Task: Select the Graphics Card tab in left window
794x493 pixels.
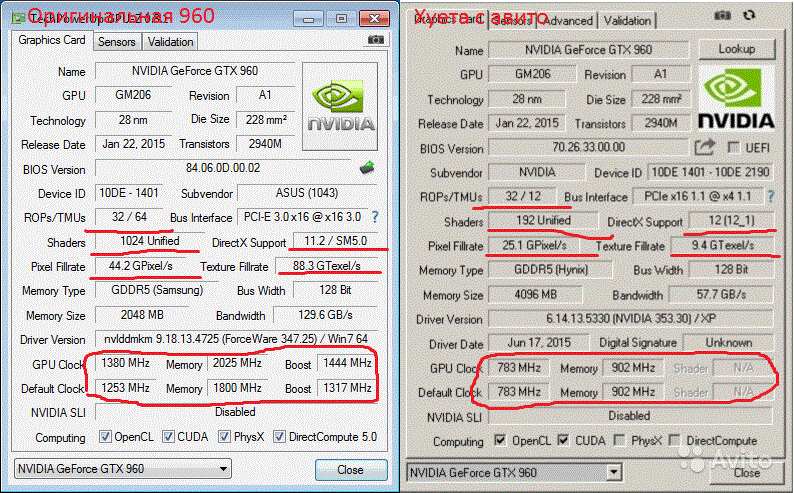Action: tap(52, 40)
